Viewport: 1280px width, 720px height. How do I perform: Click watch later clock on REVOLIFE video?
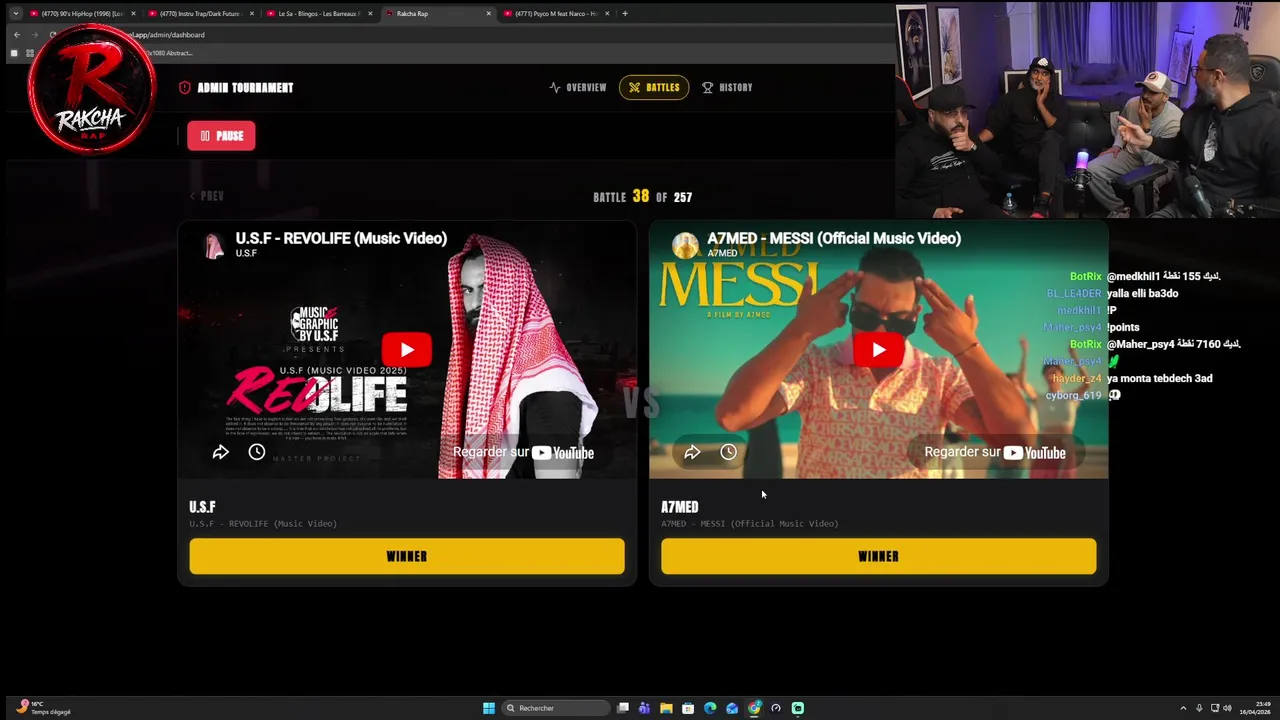[x=256, y=452]
